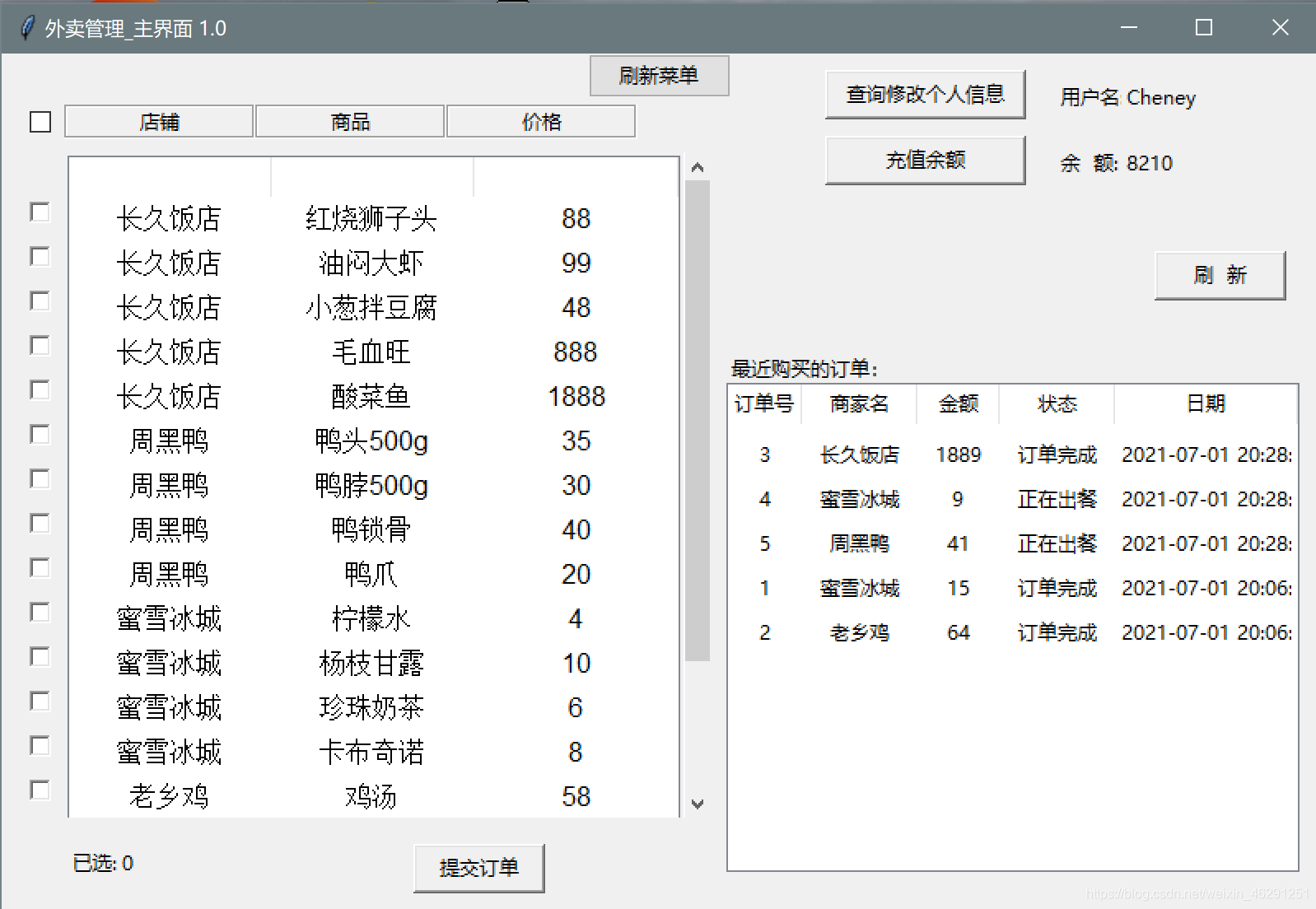Click the 最近购买的订单 label
Viewport: 1316px width, 909px height.
pyautogui.click(x=804, y=368)
